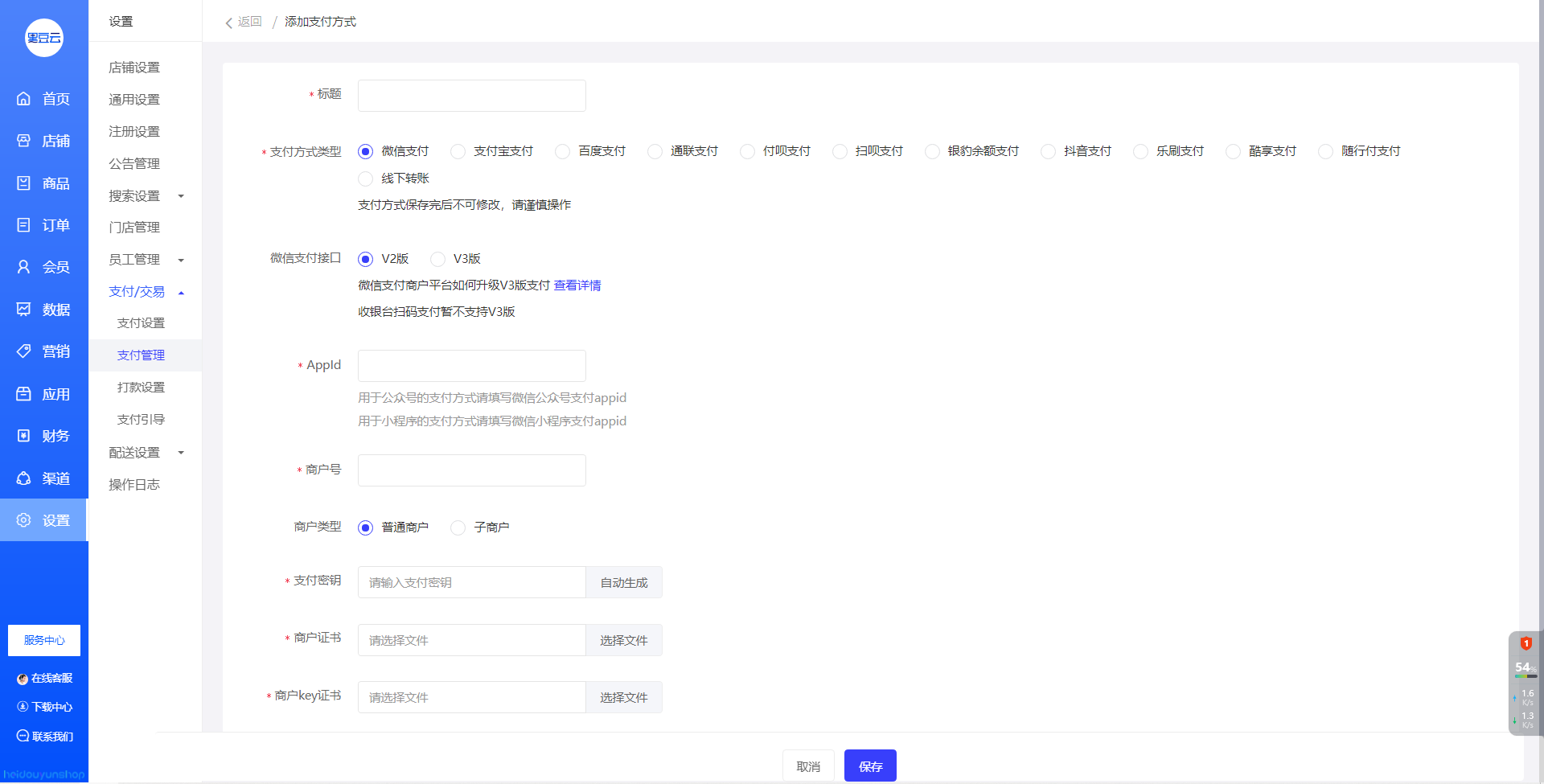
Task: Click the back arrow chevron
Action: click(228, 23)
